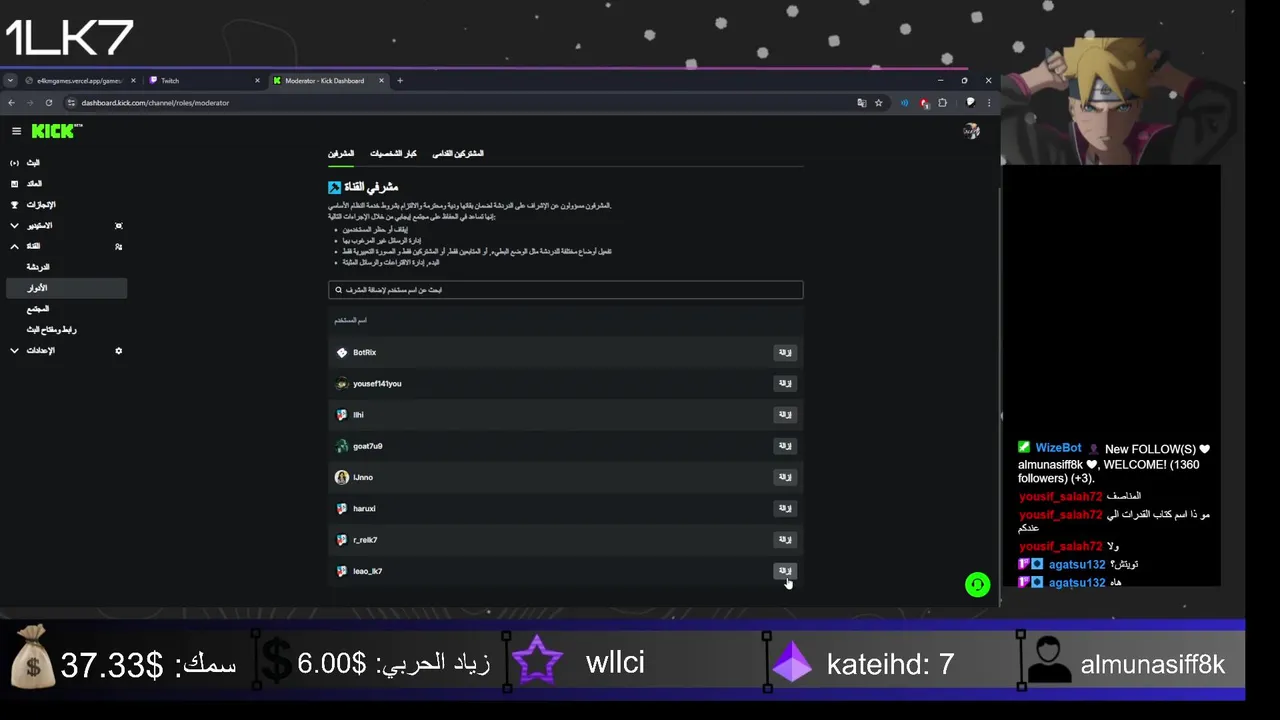Click the translate page icon in address bar

click(x=861, y=103)
